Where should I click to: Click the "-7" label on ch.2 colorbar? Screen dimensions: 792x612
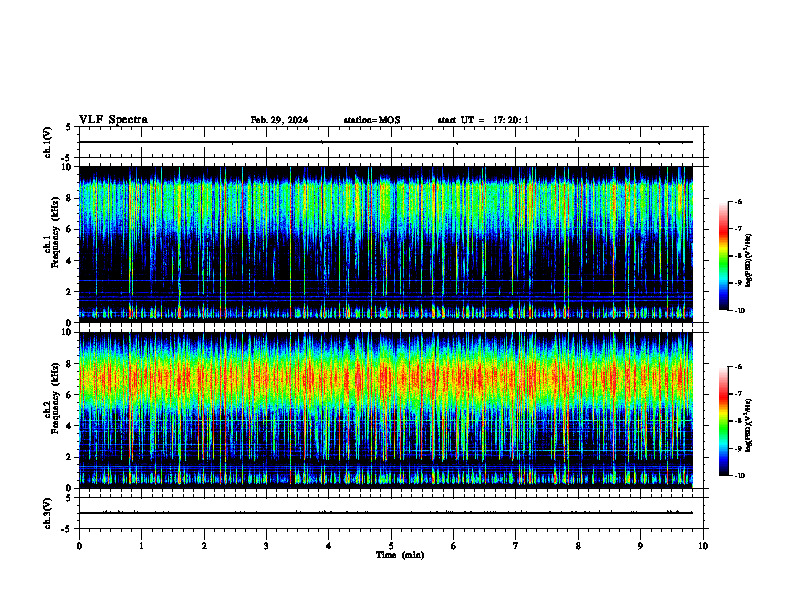pos(739,394)
